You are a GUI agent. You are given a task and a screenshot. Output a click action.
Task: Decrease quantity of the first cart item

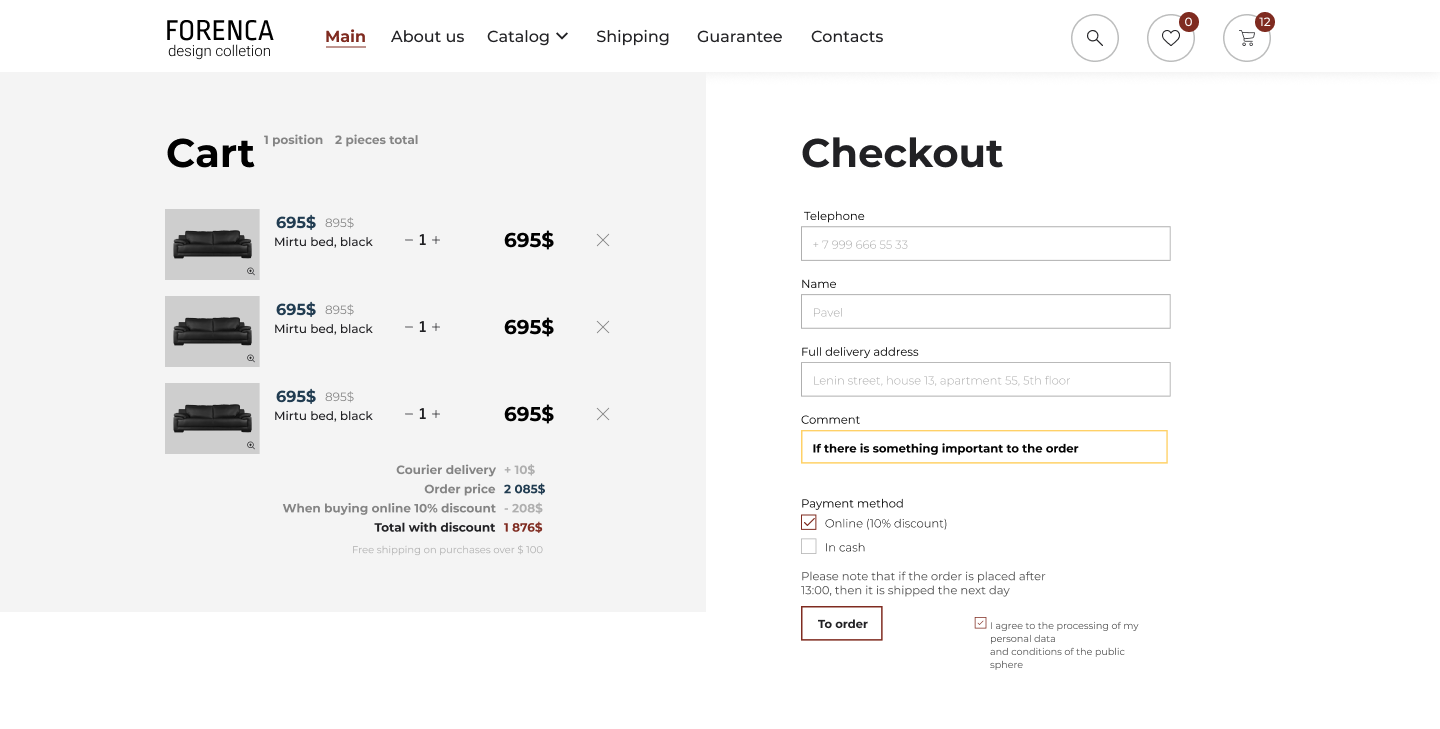[409, 240]
